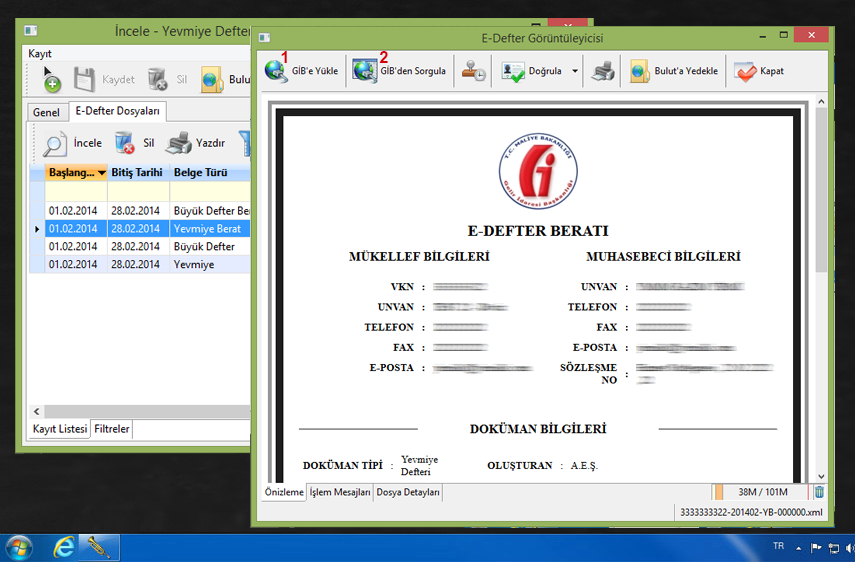855x562 pixels.
Task: Click the current row indicator arrow
Action: pyautogui.click(x=38, y=229)
